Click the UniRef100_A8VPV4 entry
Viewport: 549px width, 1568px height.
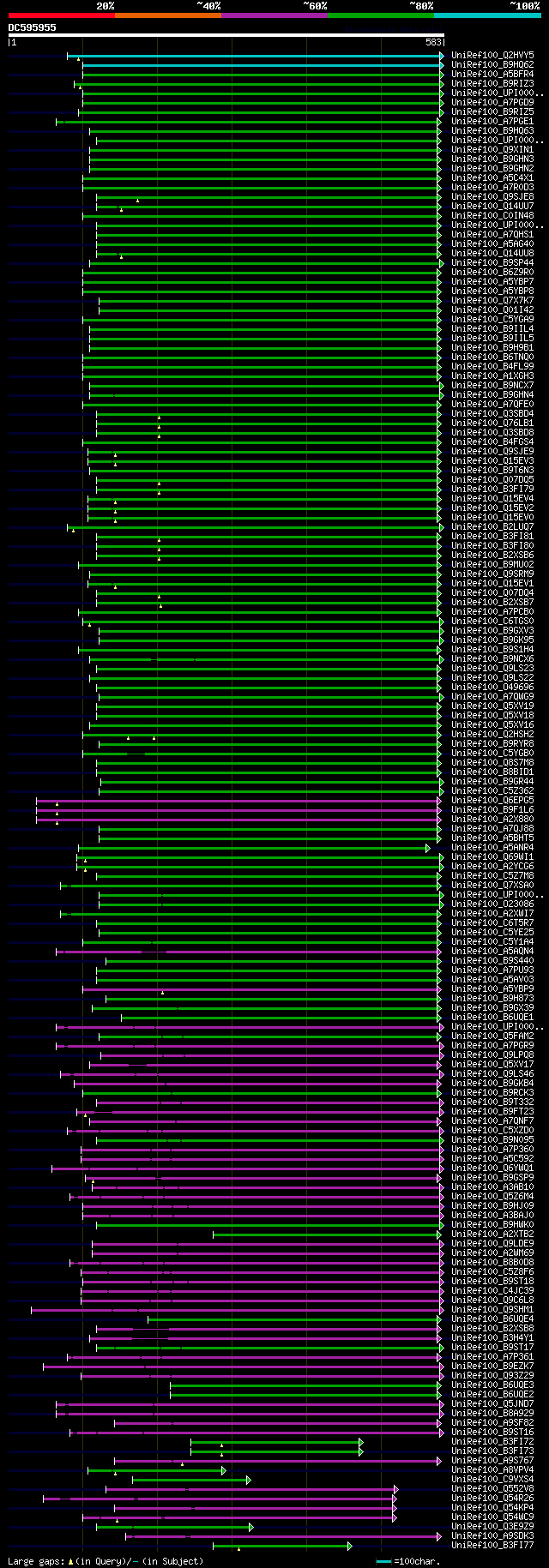coord(492,1470)
